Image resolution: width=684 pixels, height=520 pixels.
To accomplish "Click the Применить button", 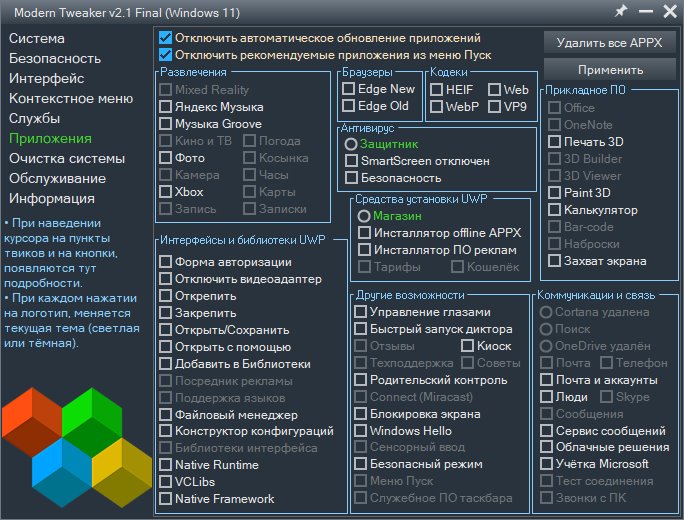I will click(610, 70).
